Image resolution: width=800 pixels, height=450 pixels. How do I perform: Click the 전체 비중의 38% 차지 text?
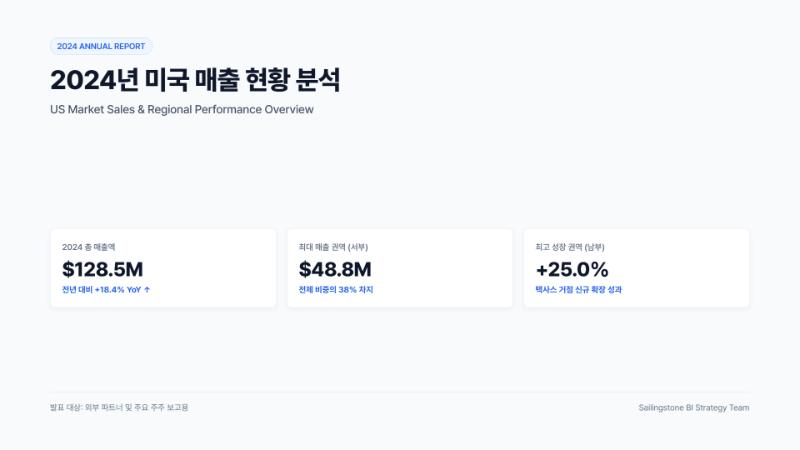click(x=336, y=289)
